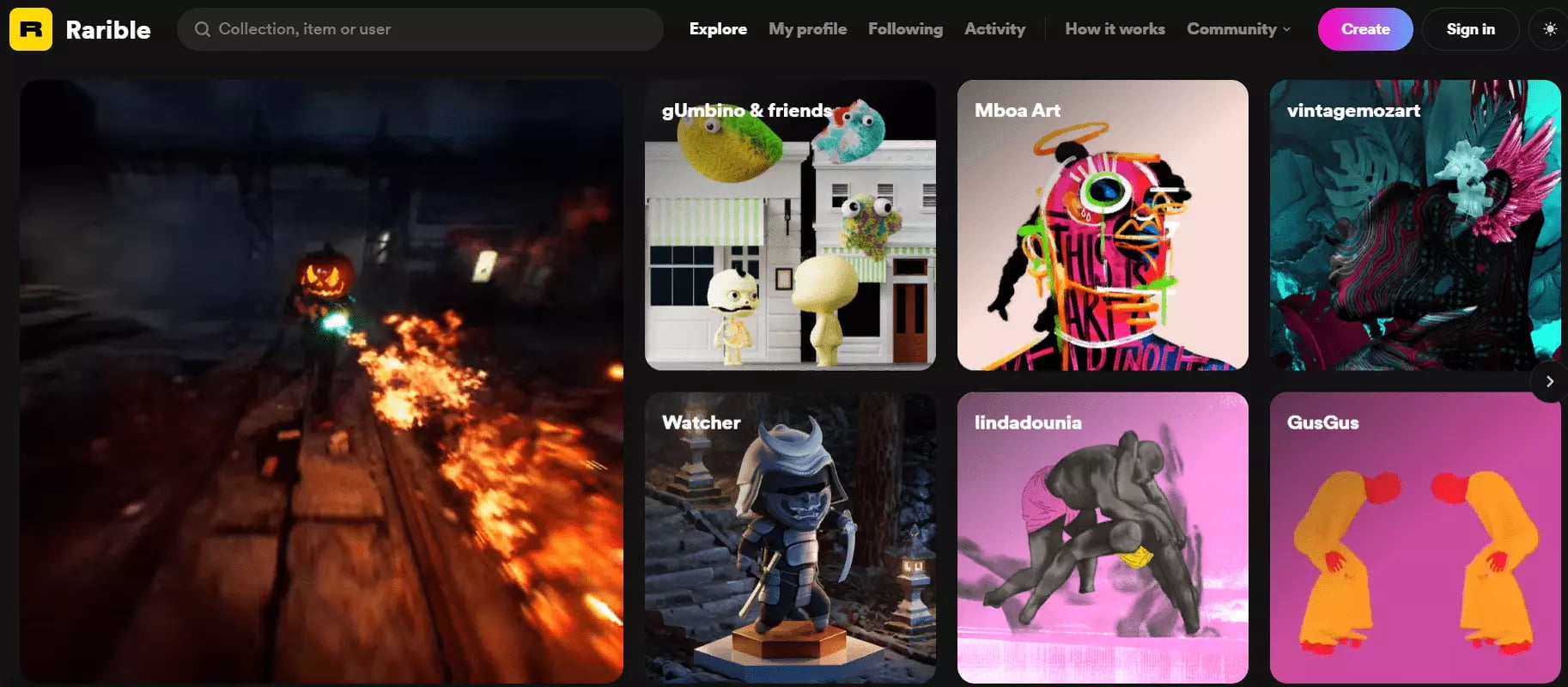View the Activity feed
Viewport: 1568px width, 687px height.
[994, 29]
